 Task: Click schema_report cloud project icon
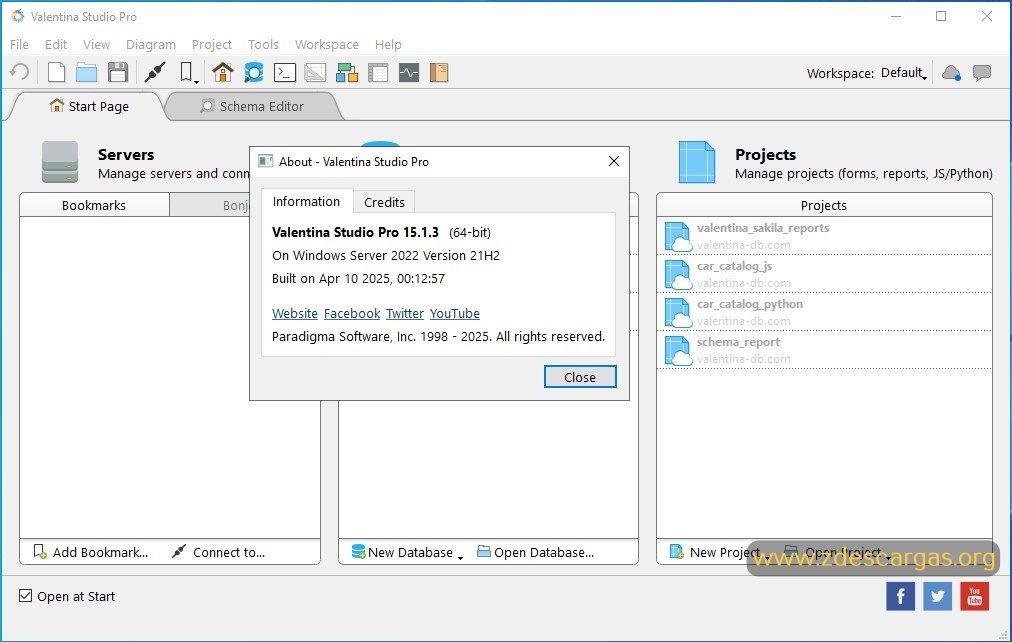(x=678, y=351)
